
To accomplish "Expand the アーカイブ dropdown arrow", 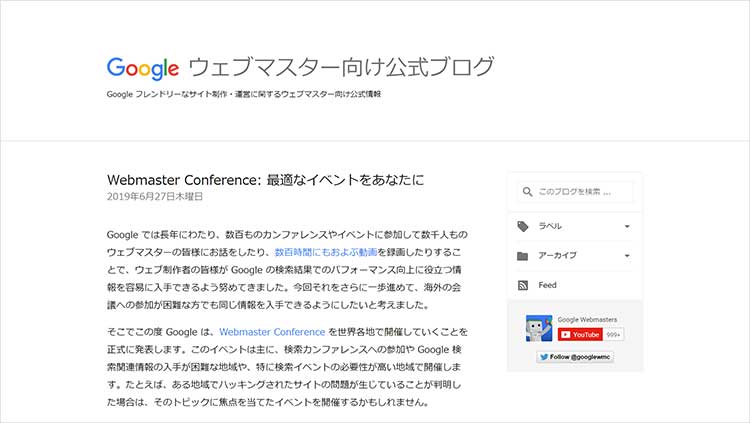I will 627,256.
